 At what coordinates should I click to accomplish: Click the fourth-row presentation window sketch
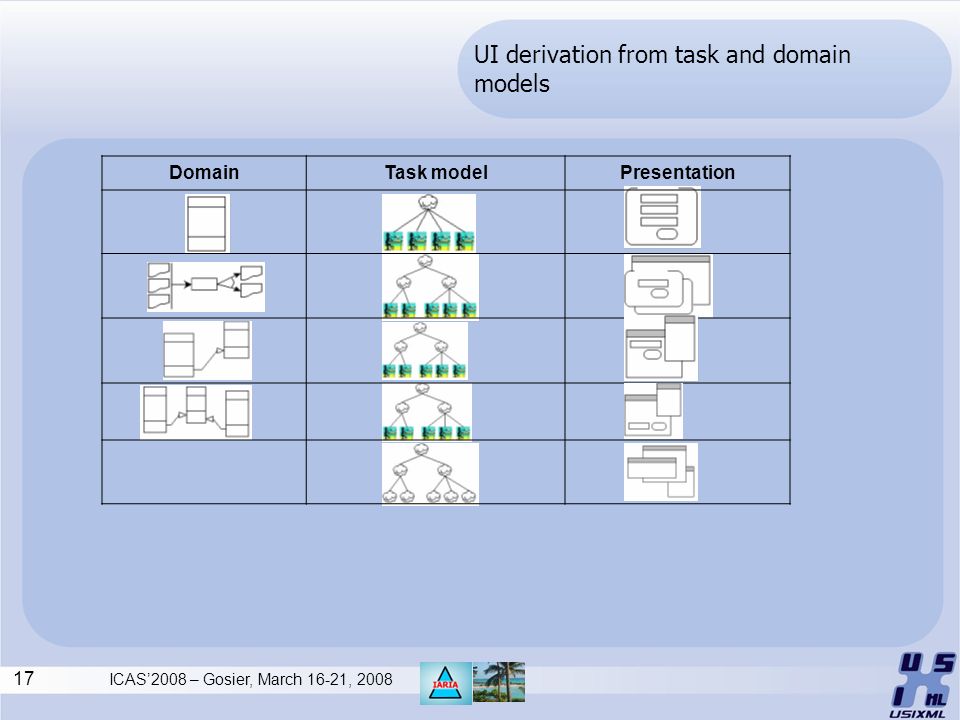pyautogui.click(x=653, y=410)
